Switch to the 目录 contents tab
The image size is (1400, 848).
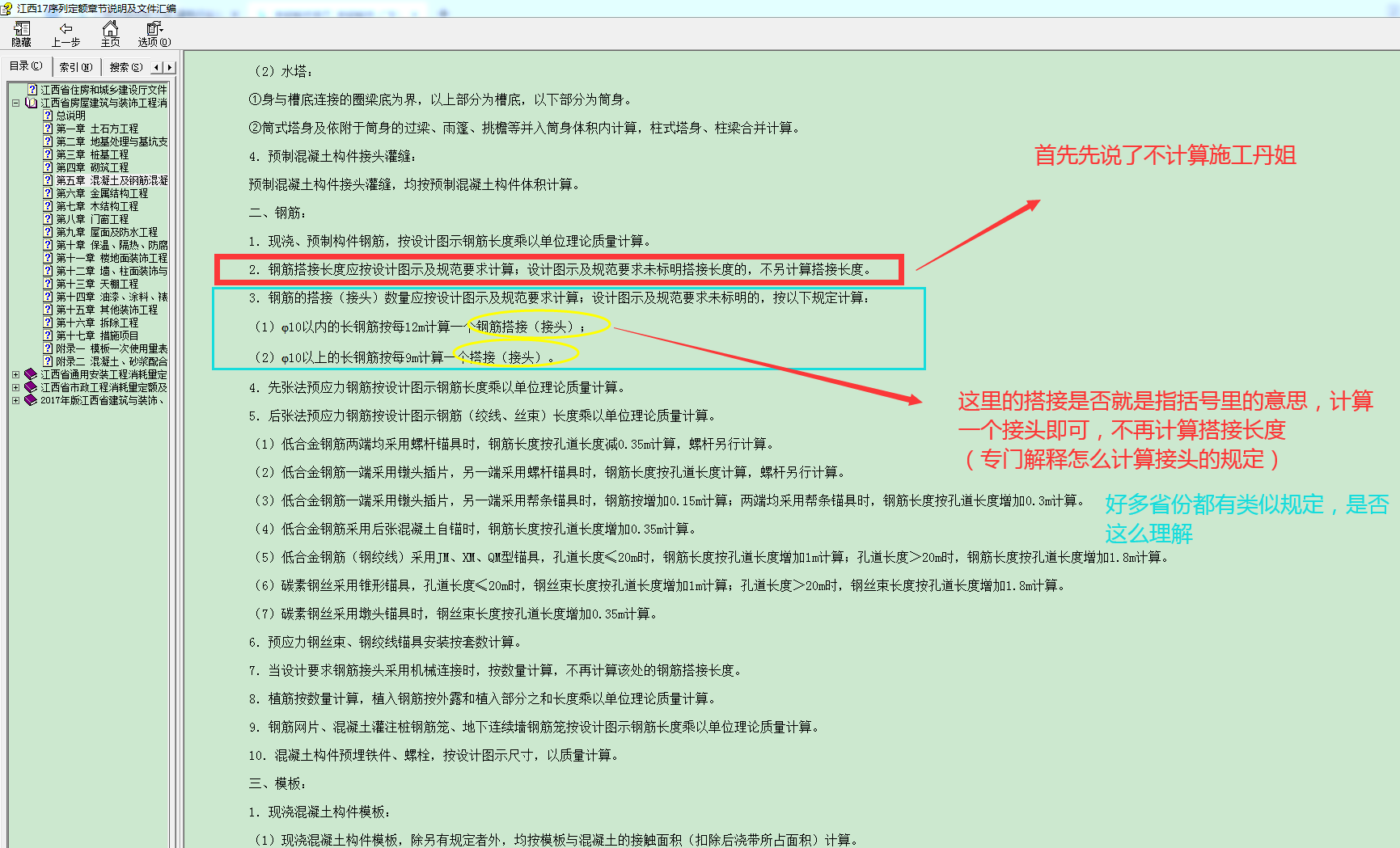[x=26, y=66]
